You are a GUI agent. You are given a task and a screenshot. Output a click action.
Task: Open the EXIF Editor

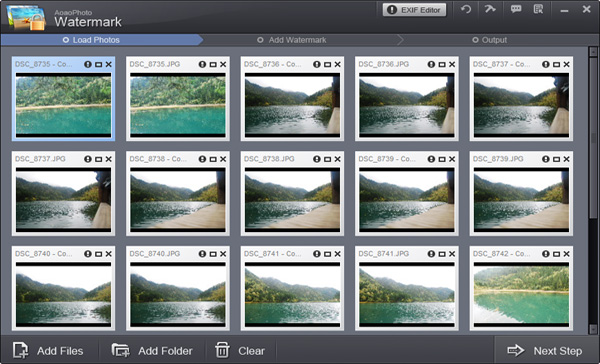pyautogui.click(x=414, y=10)
